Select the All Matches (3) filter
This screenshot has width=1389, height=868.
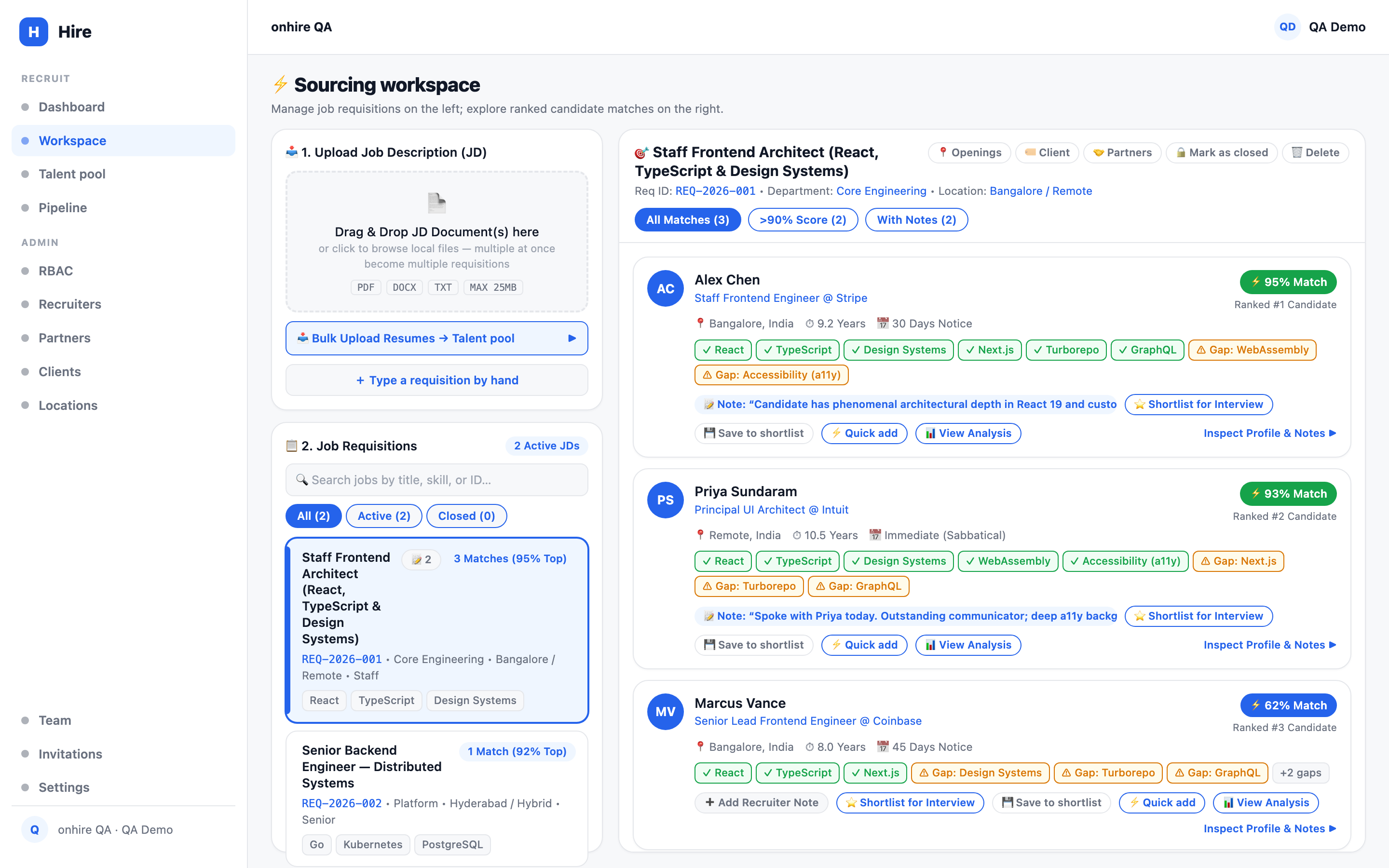(688, 220)
